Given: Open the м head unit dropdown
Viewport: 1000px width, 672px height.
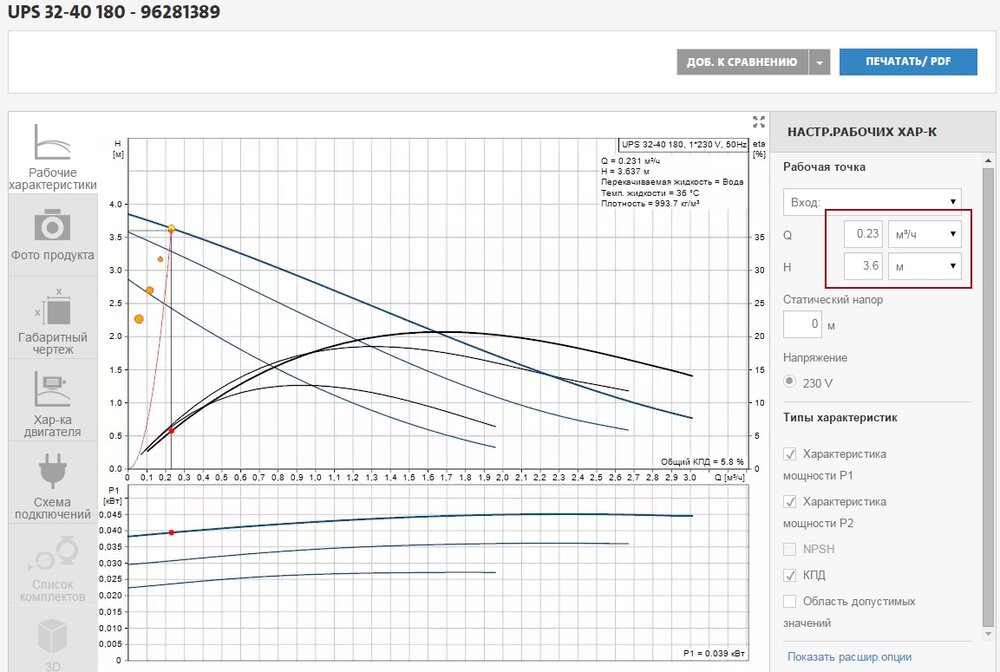Looking at the screenshot, I should pos(925,267).
